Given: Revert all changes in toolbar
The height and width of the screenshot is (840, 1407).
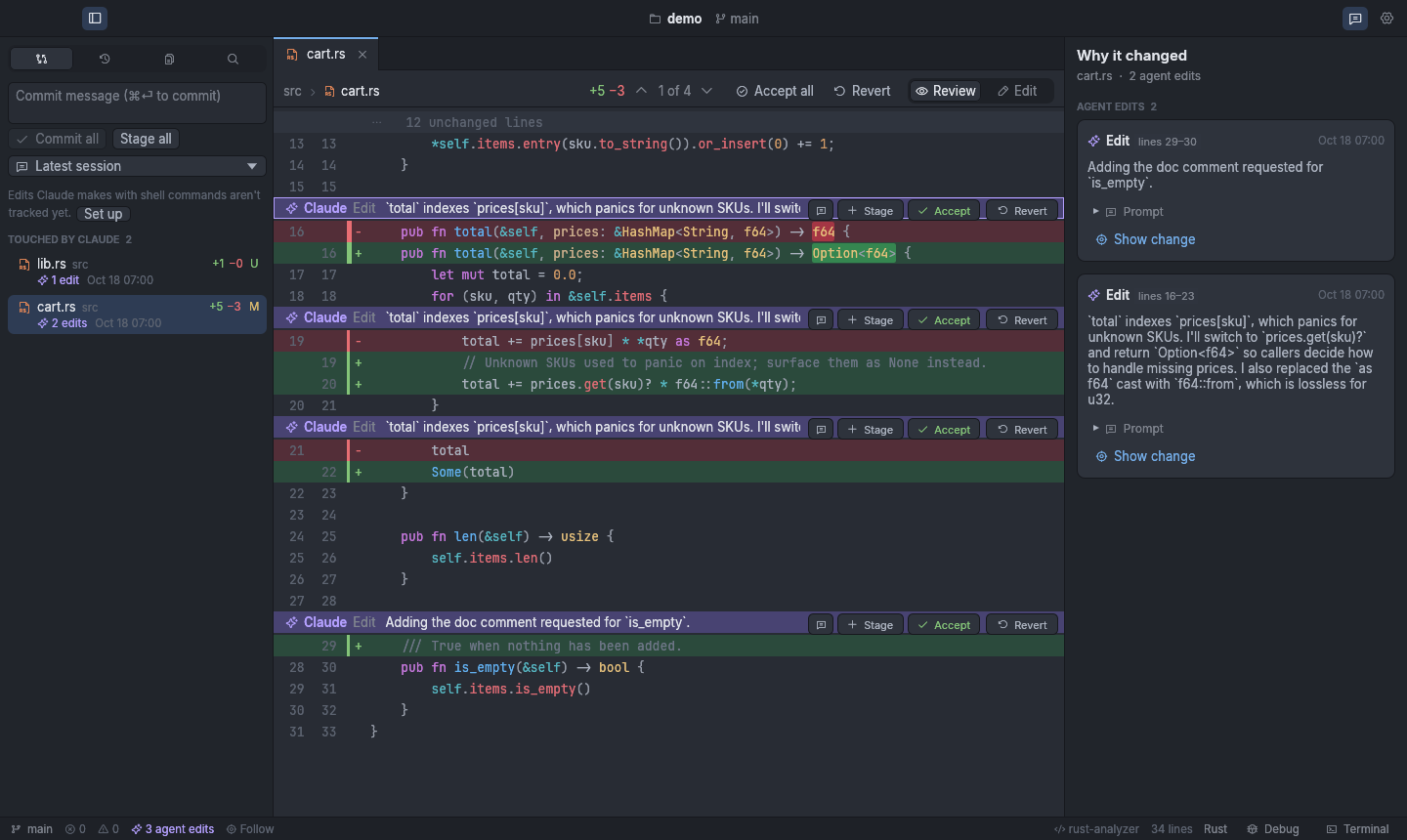Looking at the screenshot, I should tap(862, 91).
